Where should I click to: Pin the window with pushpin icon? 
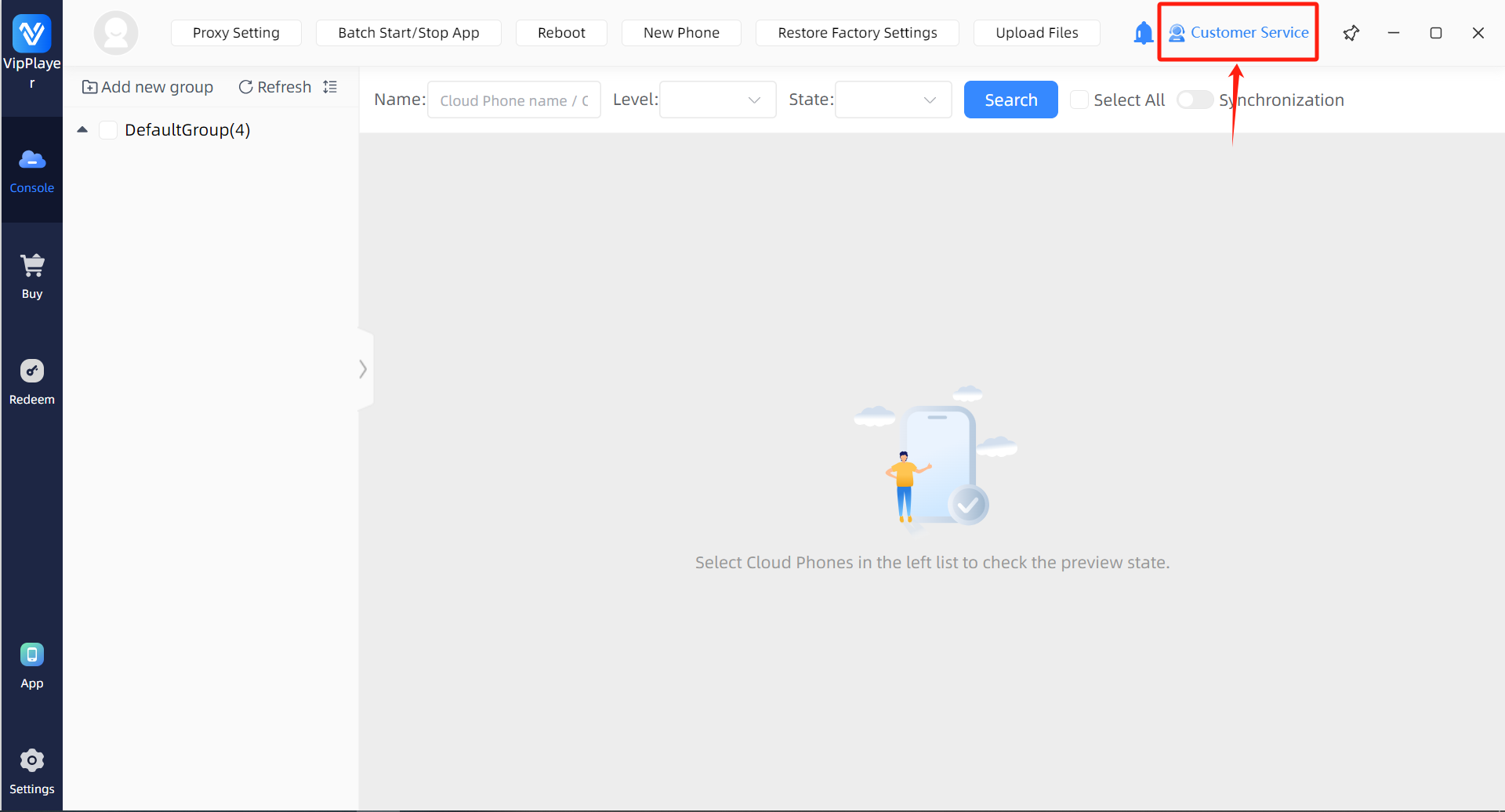pos(1351,33)
